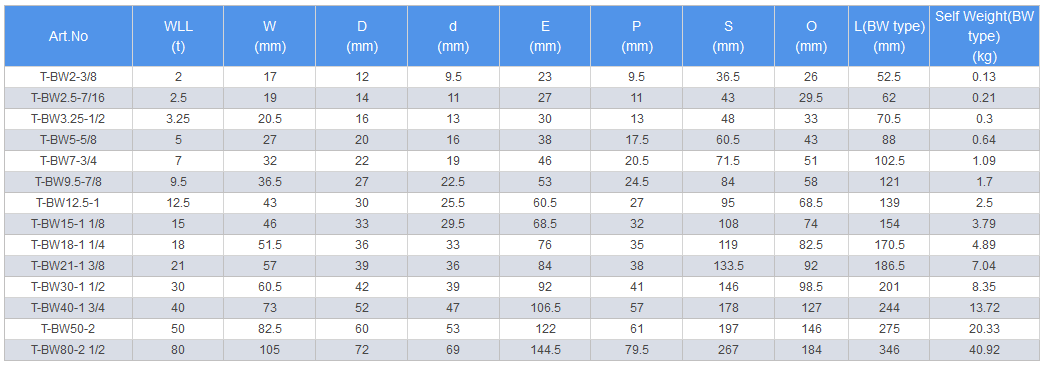The width and height of the screenshot is (1040, 367).
Task: Click the Art.No column header
Action: coord(68,37)
